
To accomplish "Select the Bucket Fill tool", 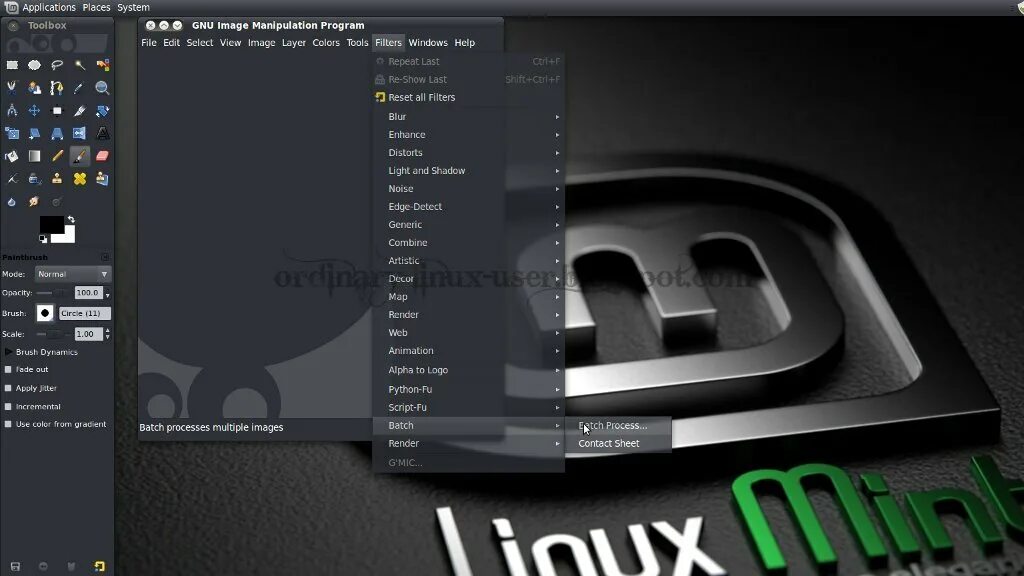I will (12, 156).
